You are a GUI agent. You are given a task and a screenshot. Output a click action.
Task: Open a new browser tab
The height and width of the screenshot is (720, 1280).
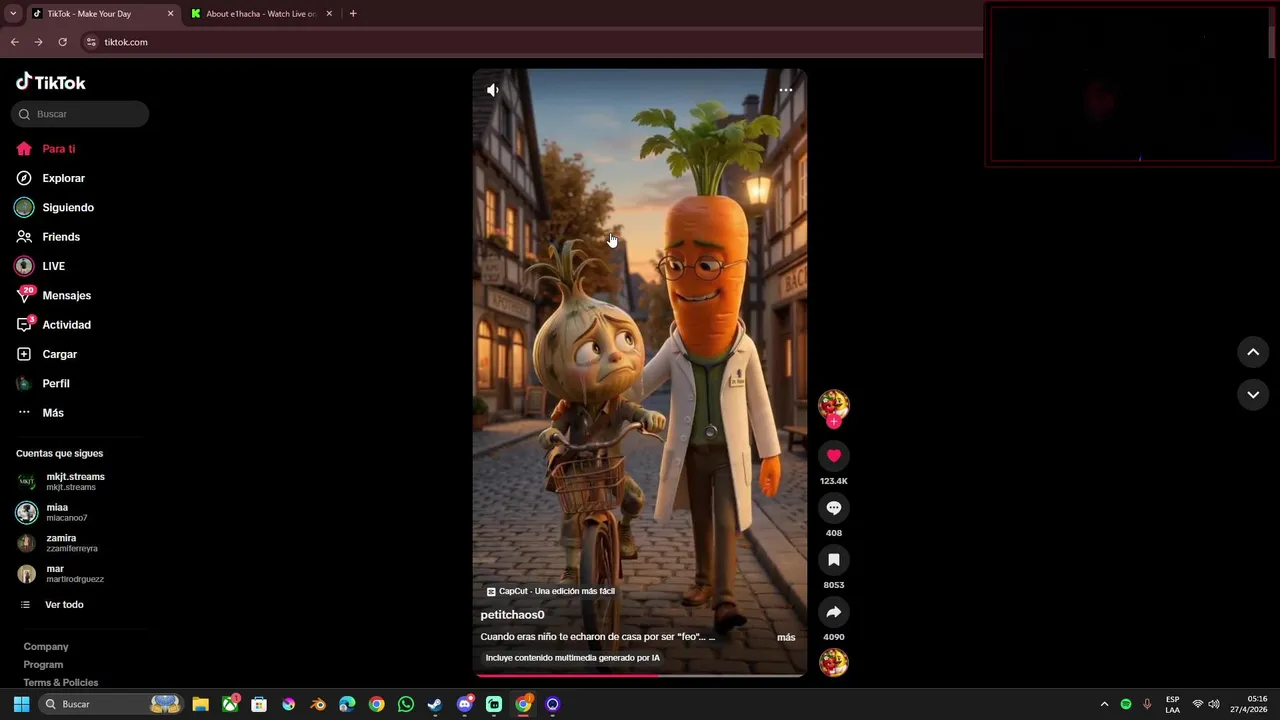(353, 14)
